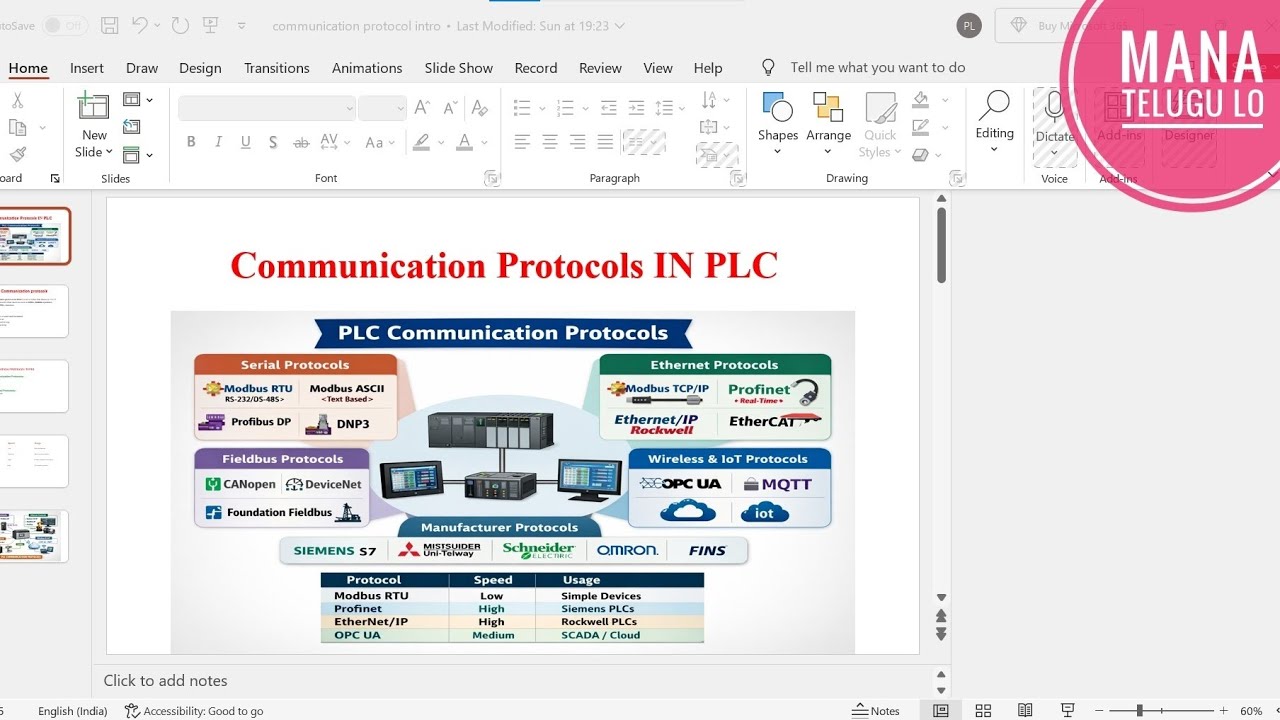The height and width of the screenshot is (720, 1280).
Task: Click the Decrease List Level indent icon
Action: 608,108
